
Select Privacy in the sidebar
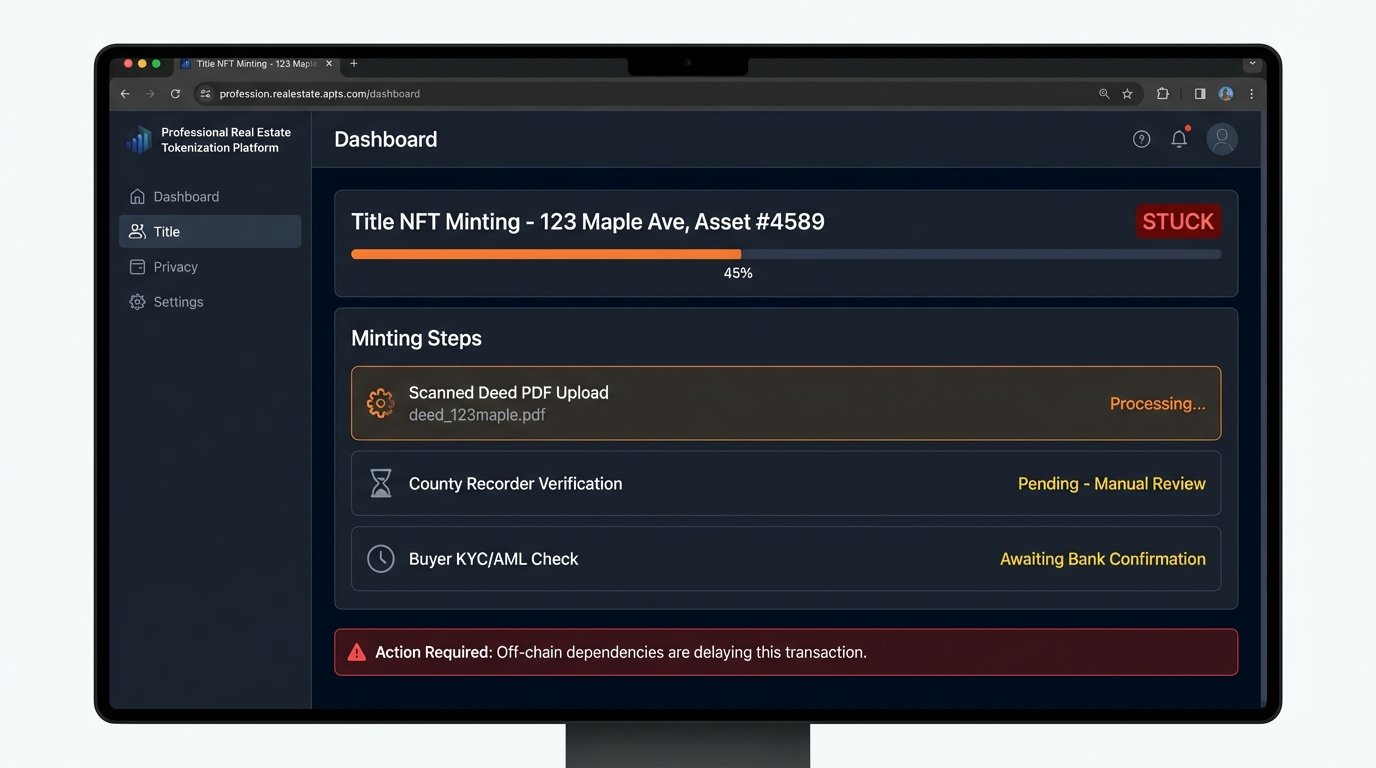click(x=175, y=267)
